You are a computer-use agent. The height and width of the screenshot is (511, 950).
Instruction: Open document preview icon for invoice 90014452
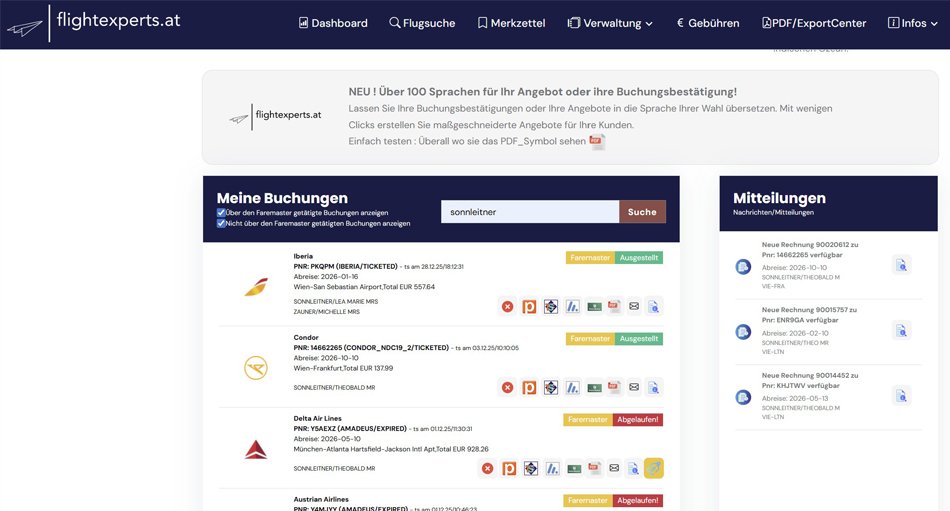point(901,396)
